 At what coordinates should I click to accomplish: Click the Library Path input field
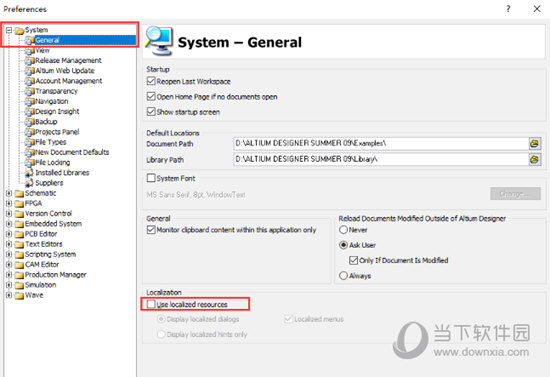point(381,160)
